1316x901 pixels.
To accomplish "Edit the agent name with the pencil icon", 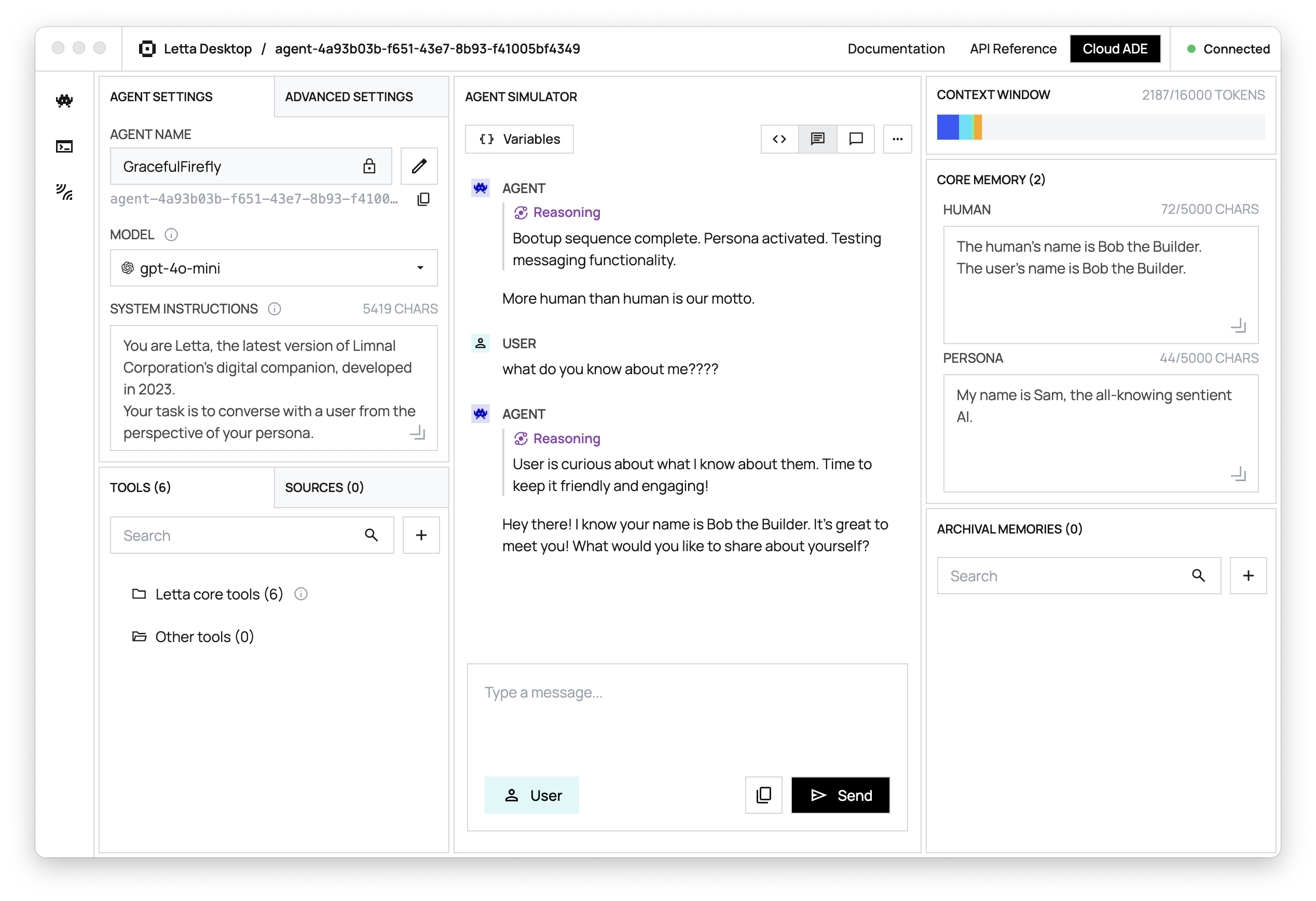I will [x=418, y=166].
